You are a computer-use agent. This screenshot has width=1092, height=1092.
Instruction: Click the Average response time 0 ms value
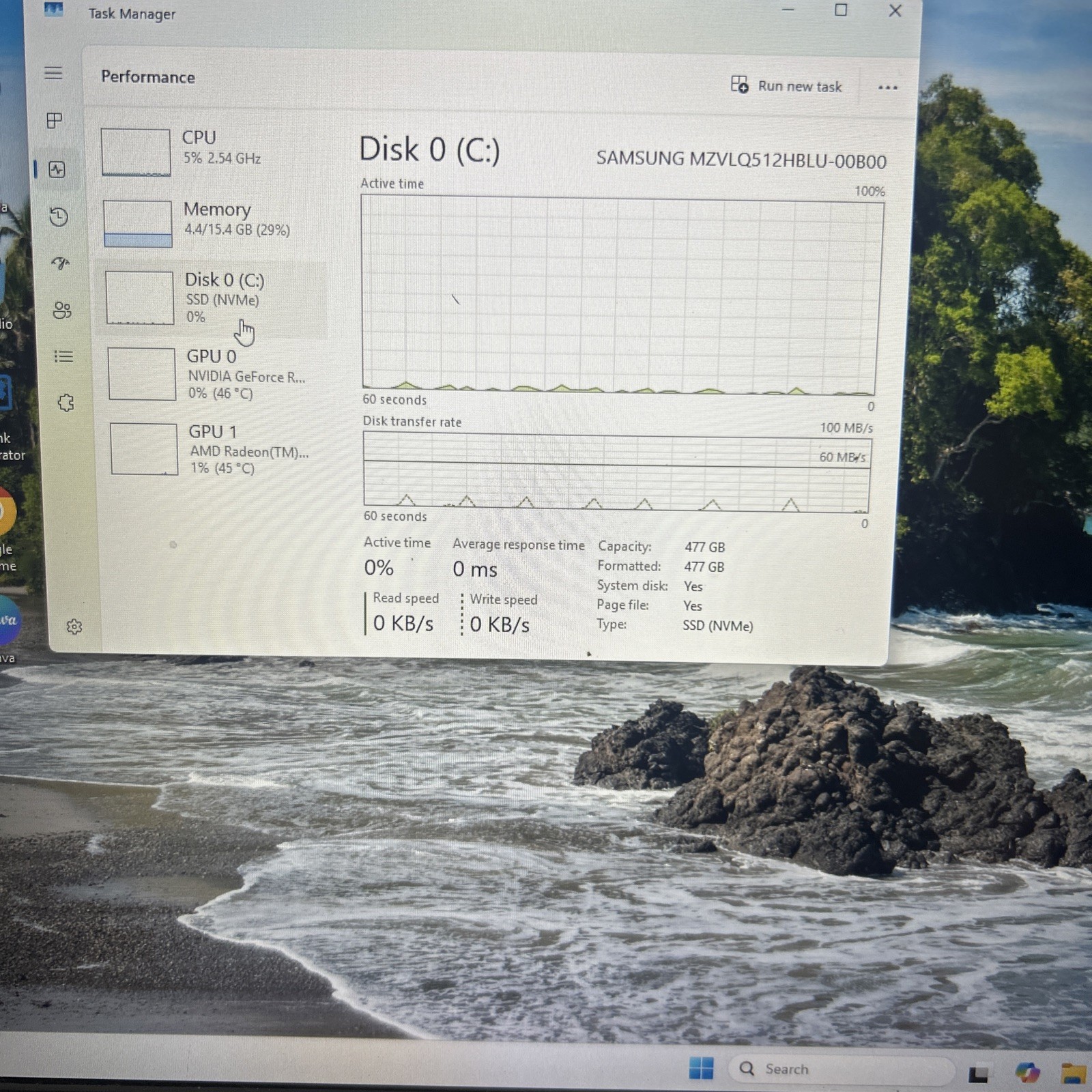point(475,569)
